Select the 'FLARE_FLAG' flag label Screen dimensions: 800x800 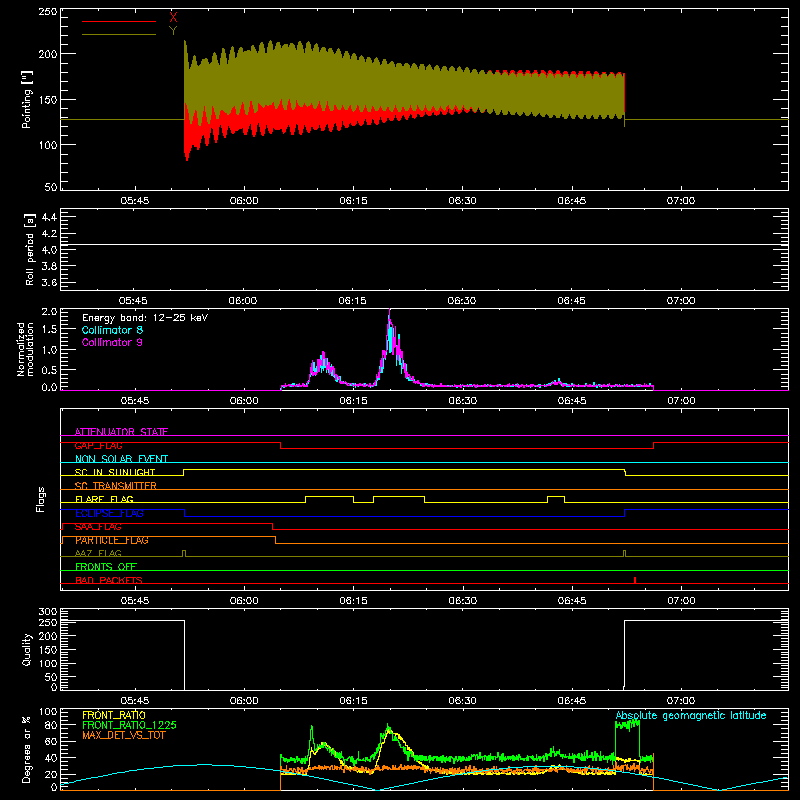pyautogui.click(x=104, y=499)
